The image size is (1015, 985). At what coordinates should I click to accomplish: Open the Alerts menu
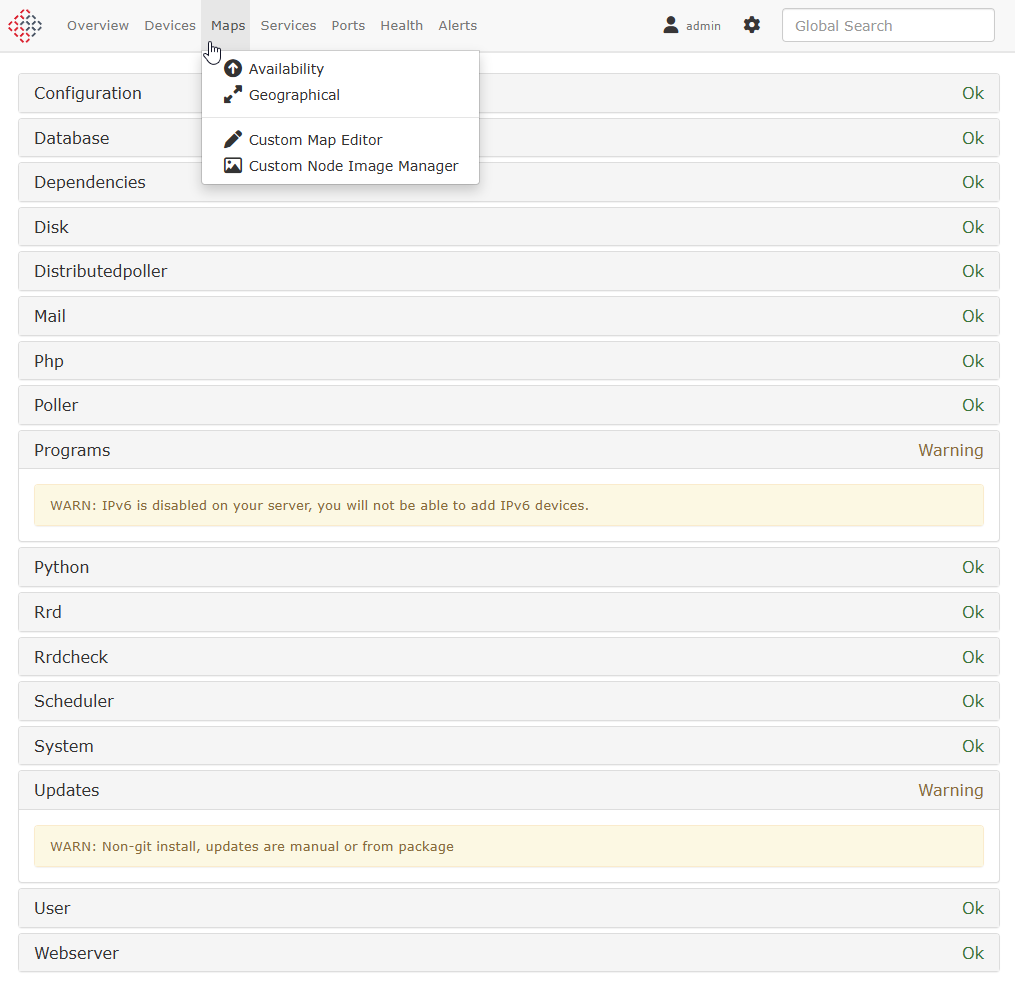458,26
